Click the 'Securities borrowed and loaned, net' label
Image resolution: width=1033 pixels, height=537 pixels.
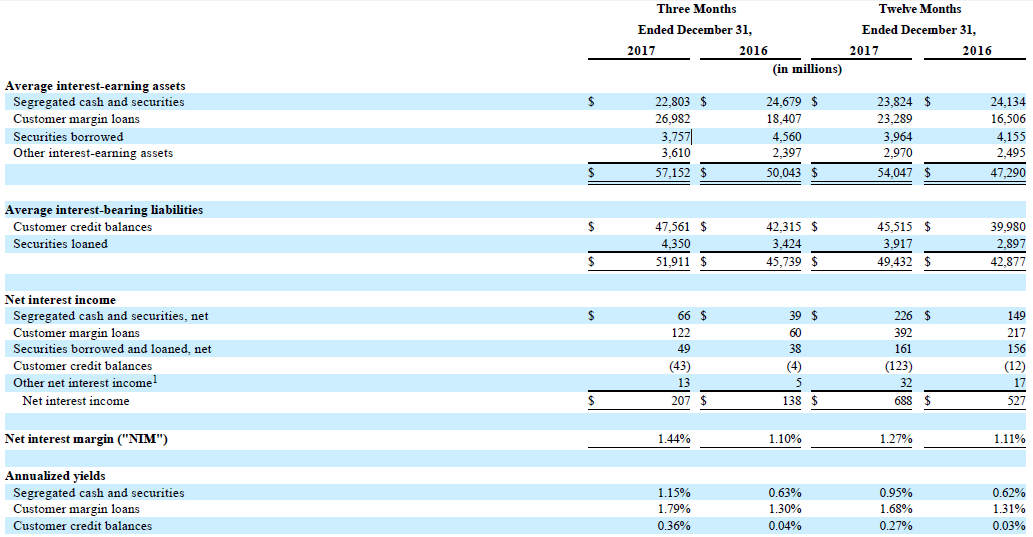pos(112,349)
